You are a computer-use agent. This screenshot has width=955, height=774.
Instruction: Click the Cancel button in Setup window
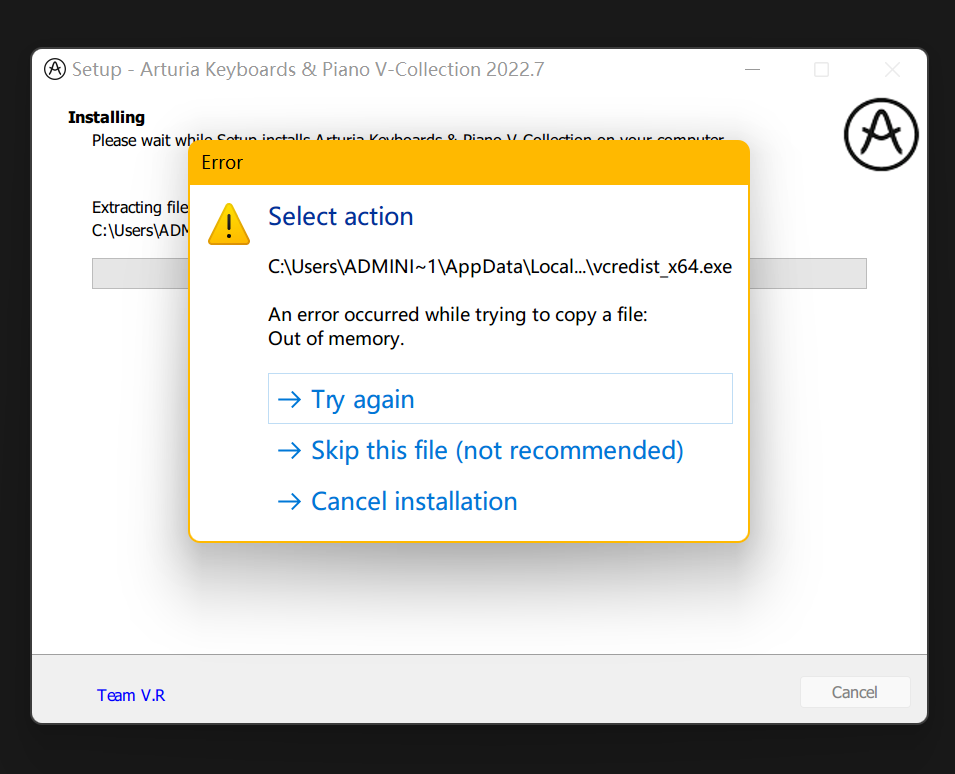[855, 692]
